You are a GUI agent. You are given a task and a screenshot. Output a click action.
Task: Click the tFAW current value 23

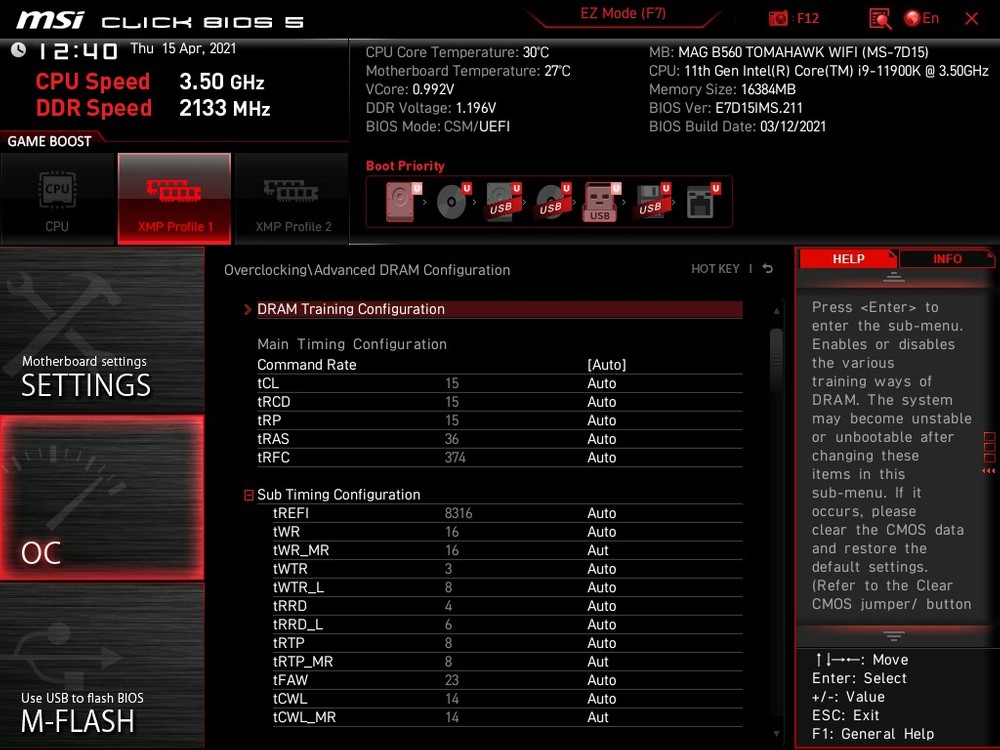coord(452,680)
